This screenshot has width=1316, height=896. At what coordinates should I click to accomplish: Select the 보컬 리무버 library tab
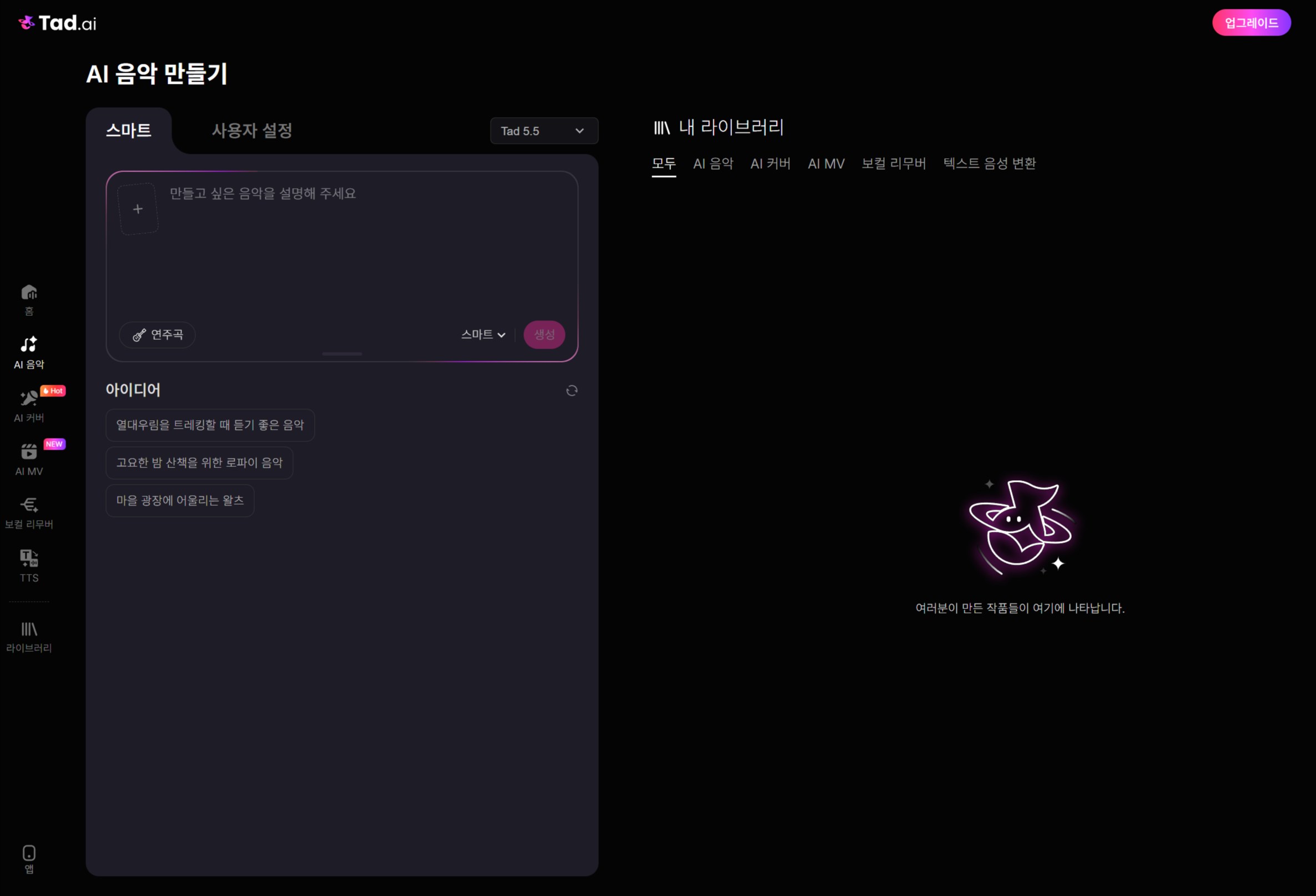(894, 164)
